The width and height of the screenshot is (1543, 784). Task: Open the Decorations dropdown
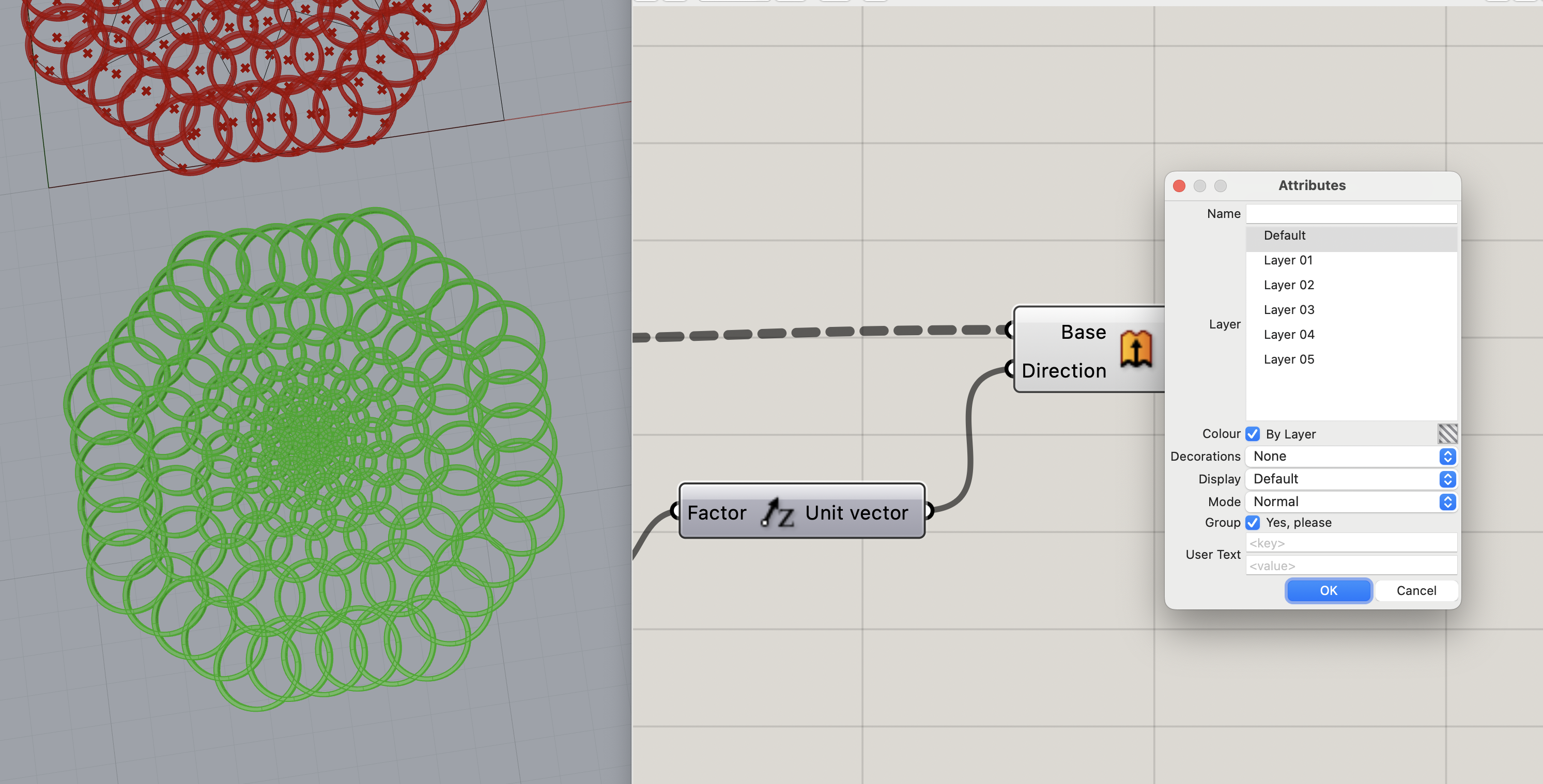[x=1351, y=457]
